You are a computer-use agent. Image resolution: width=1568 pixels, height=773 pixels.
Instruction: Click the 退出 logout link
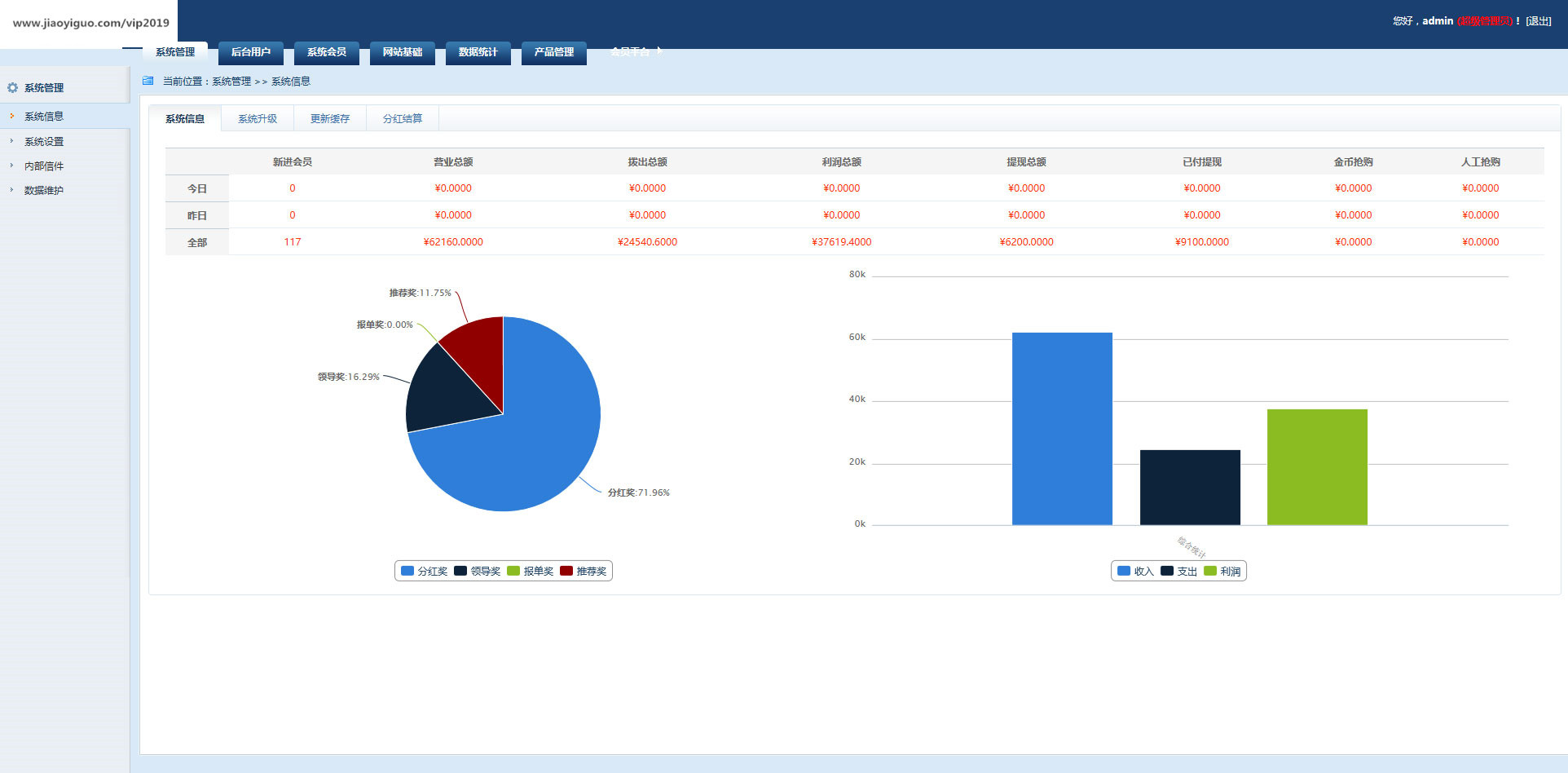click(x=1539, y=21)
